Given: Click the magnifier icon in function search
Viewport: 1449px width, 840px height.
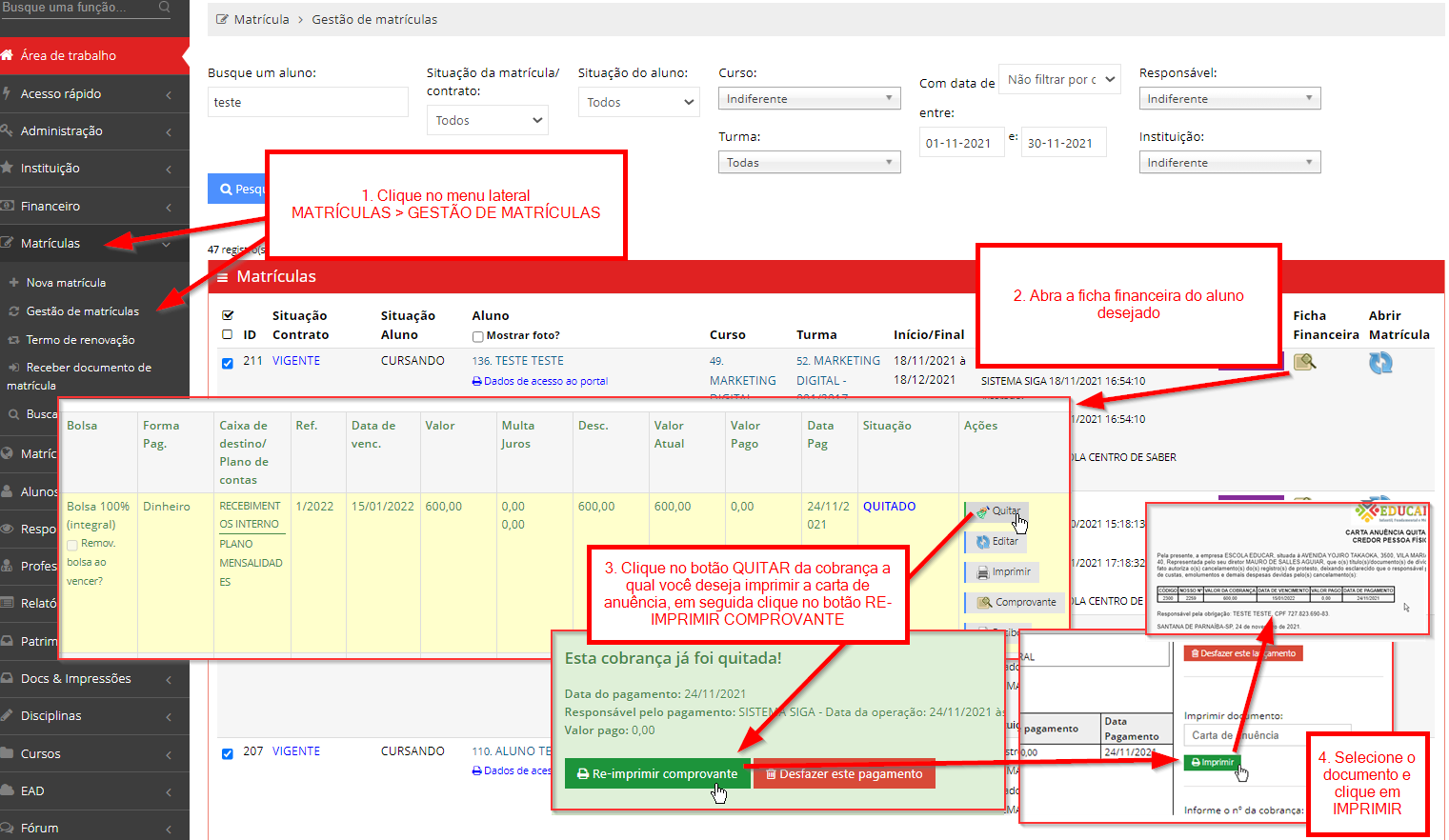Looking at the screenshot, I should coord(164,8).
